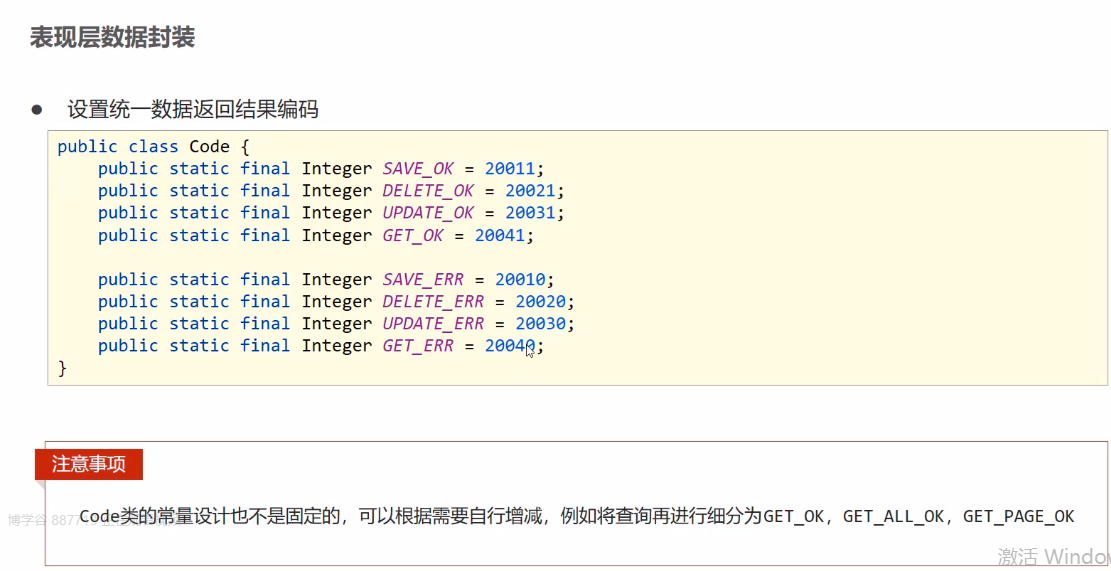Click the red 注意事项 label

point(89,464)
